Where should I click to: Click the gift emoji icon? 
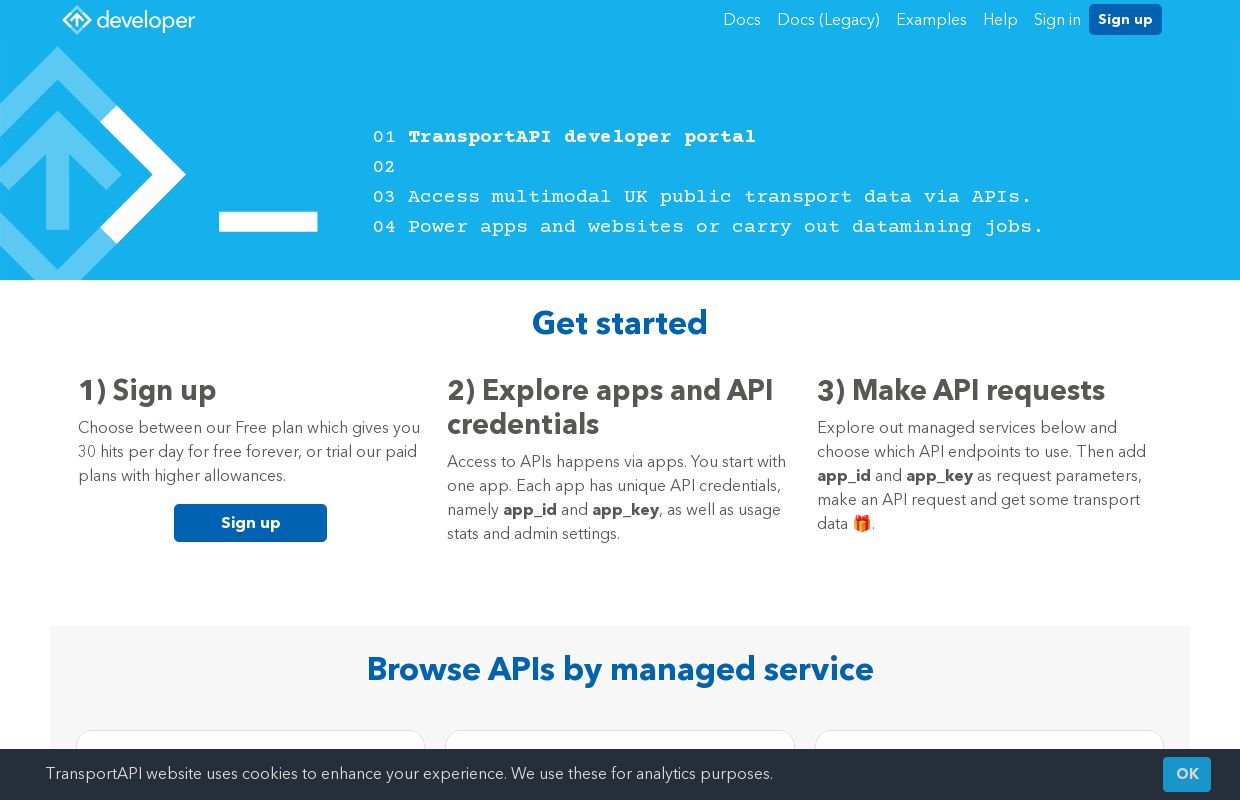[x=862, y=524]
